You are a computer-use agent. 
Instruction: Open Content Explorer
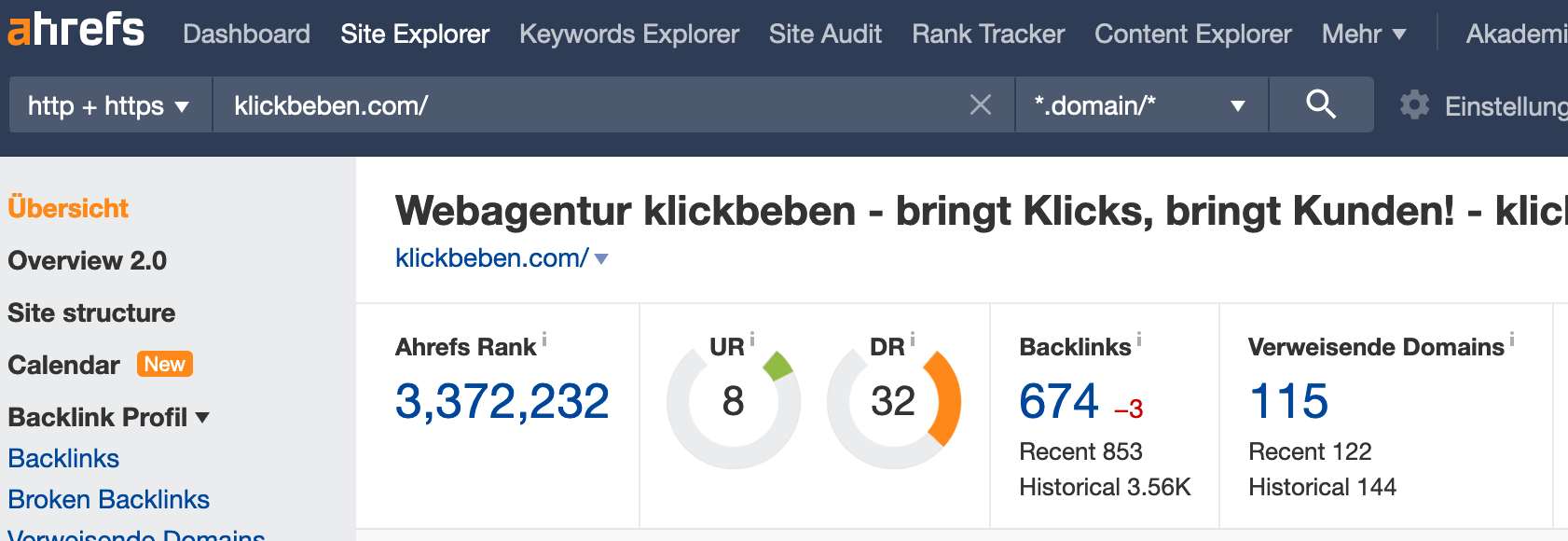[1193, 34]
